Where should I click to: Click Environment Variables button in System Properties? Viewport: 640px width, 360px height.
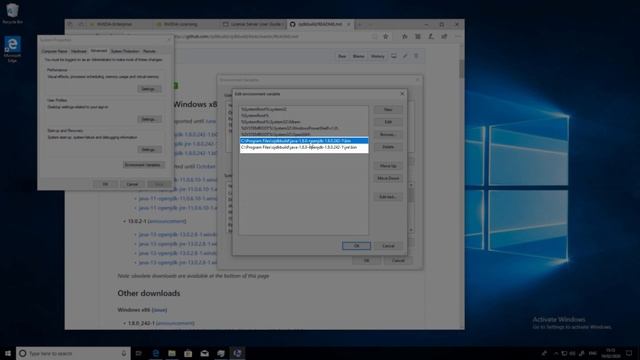coord(143,165)
